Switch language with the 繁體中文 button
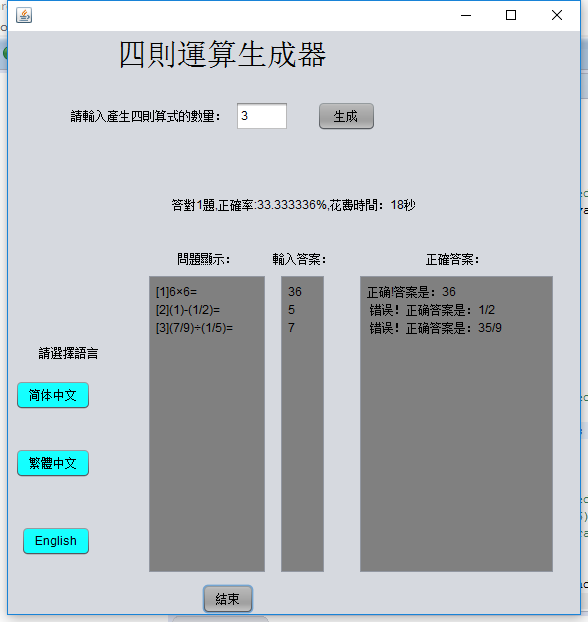The height and width of the screenshot is (622, 588). [x=53, y=463]
